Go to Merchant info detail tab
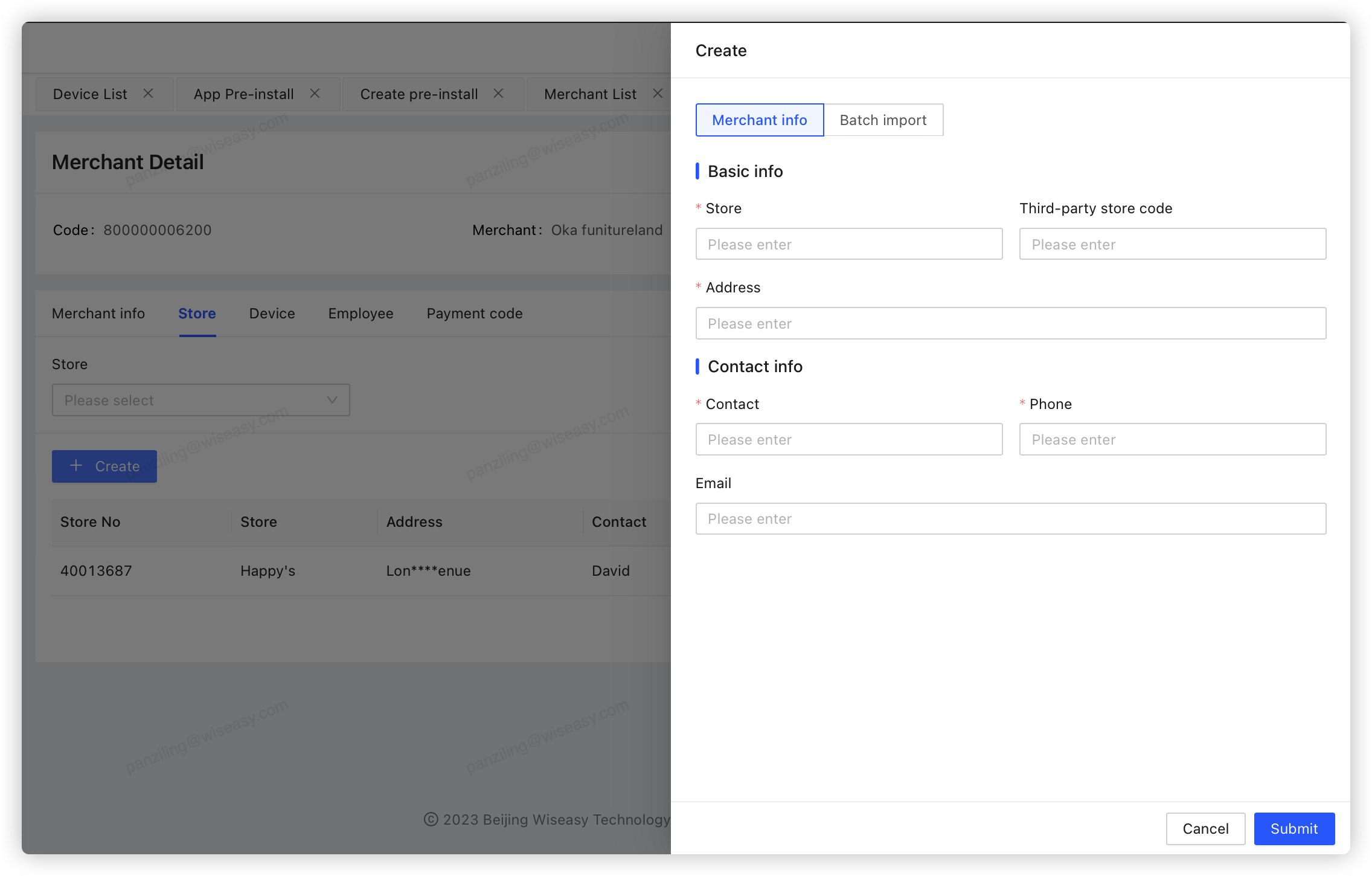This screenshot has height=876, width=1372. click(x=98, y=314)
